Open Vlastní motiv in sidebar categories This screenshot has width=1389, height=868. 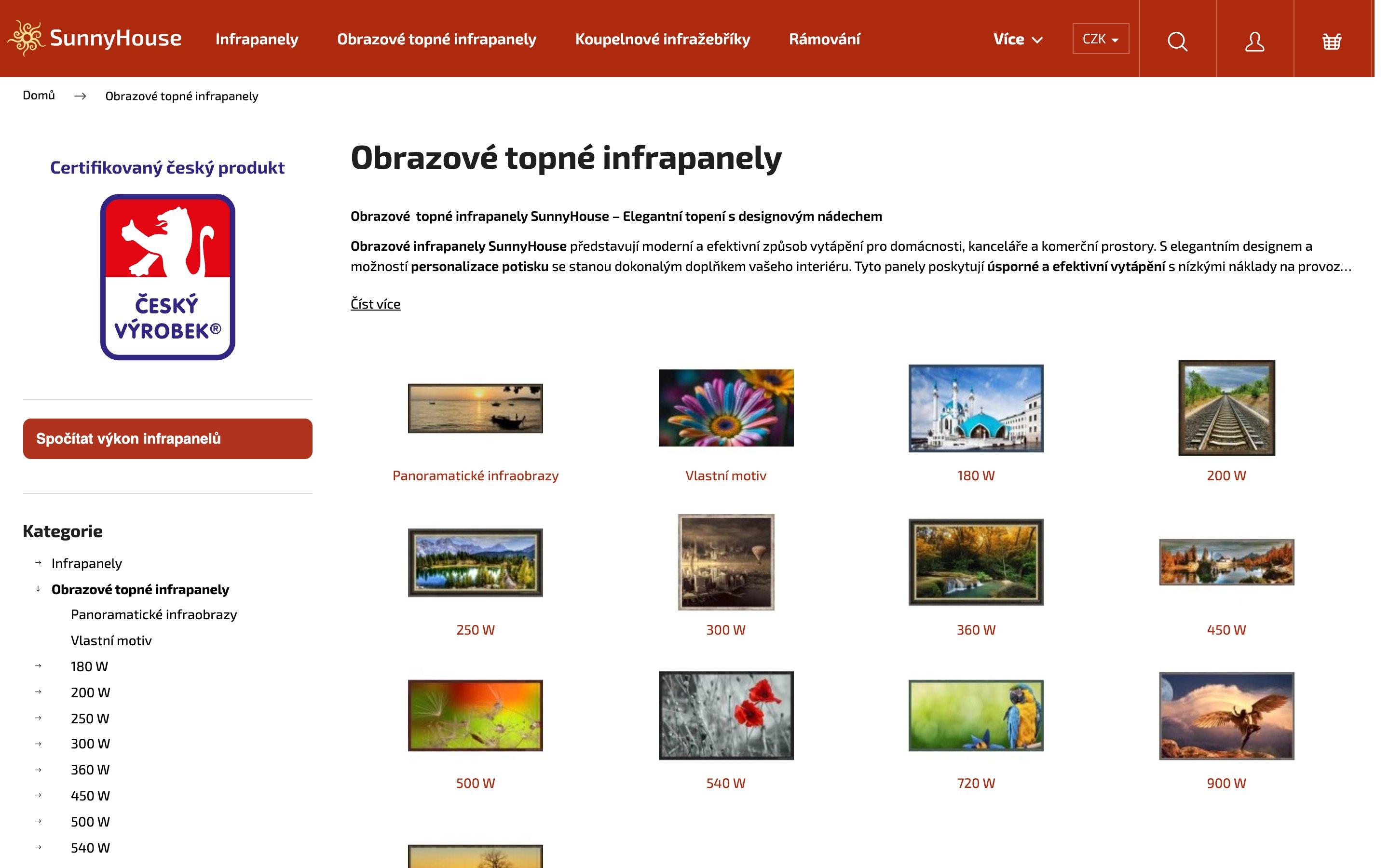111,640
